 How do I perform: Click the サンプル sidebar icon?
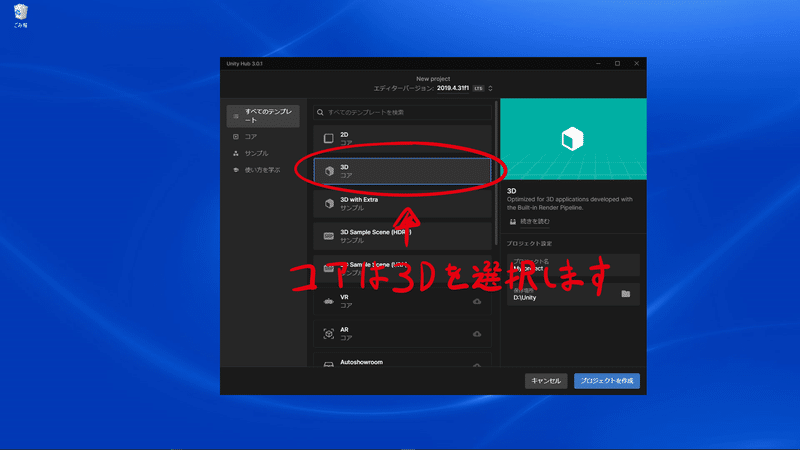tap(236, 153)
